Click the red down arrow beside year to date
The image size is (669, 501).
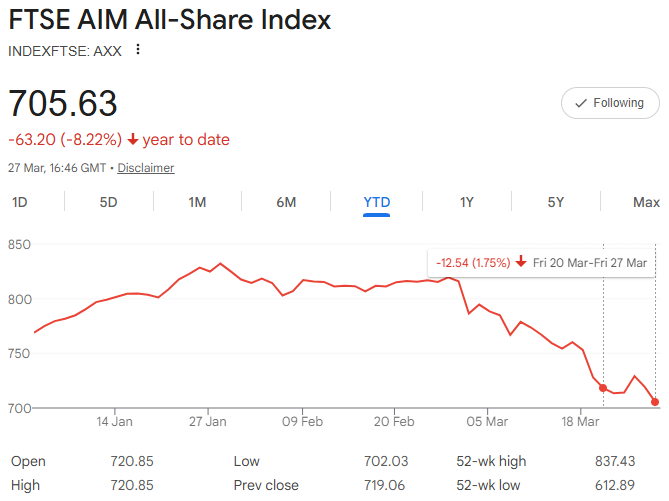[132, 140]
